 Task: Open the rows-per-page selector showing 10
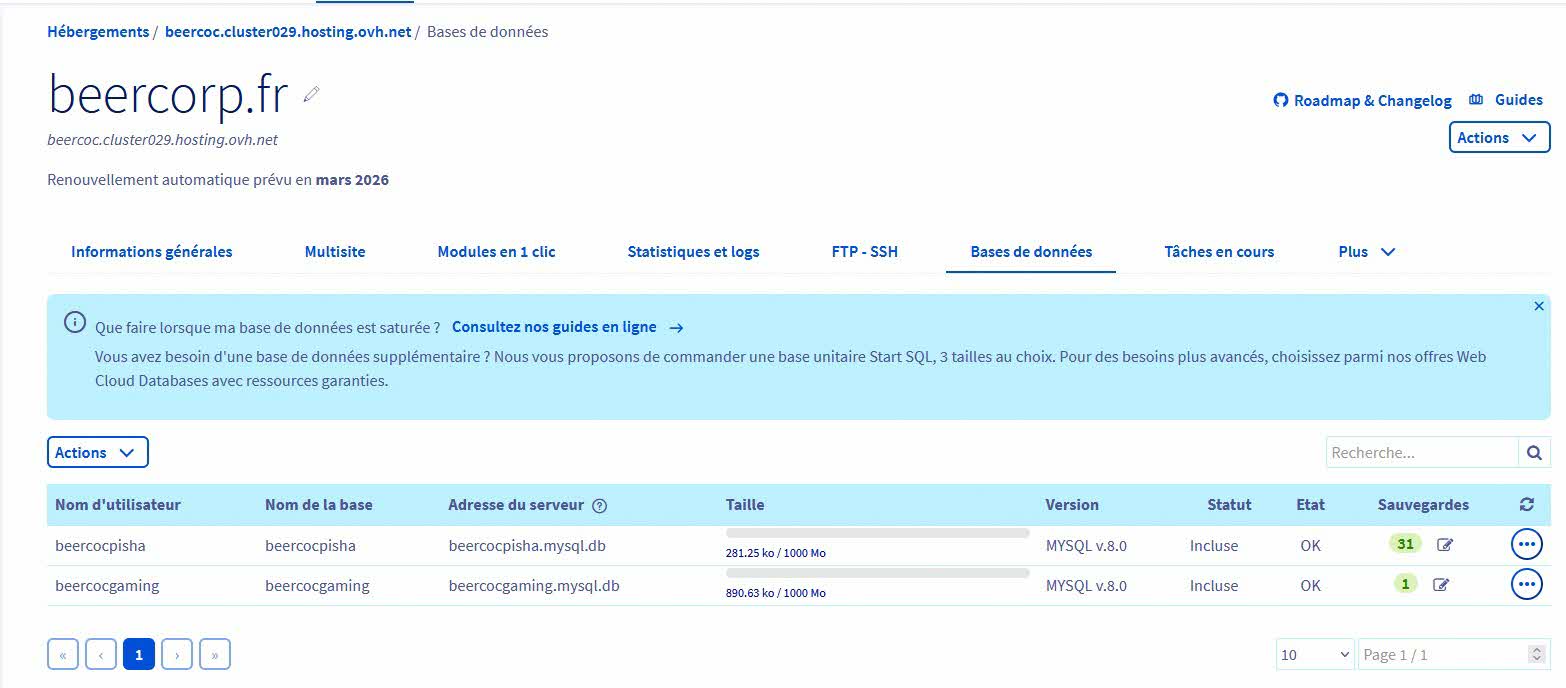click(x=1314, y=655)
